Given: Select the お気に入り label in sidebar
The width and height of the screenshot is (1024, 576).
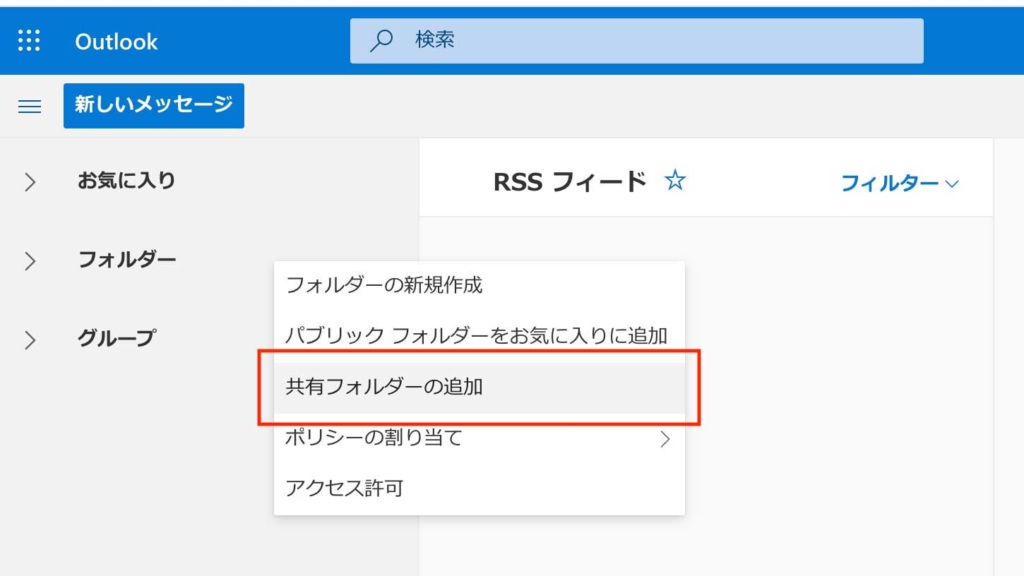Looking at the screenshot, I should tap(127, 180).
